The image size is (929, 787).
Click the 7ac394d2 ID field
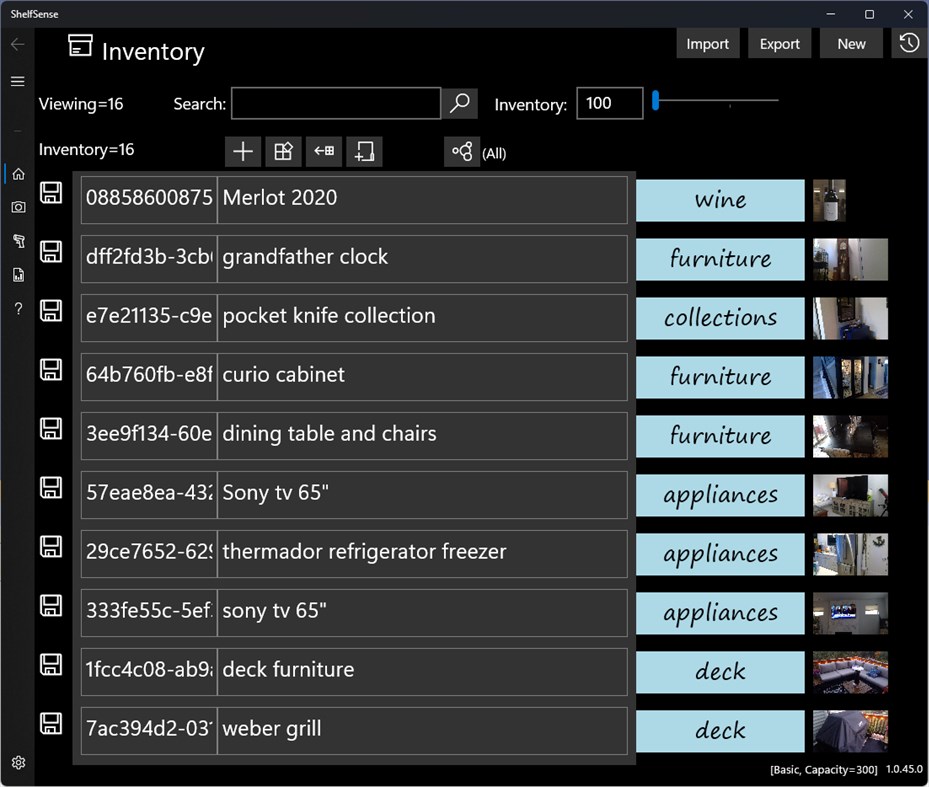click(x=149, y=731)
